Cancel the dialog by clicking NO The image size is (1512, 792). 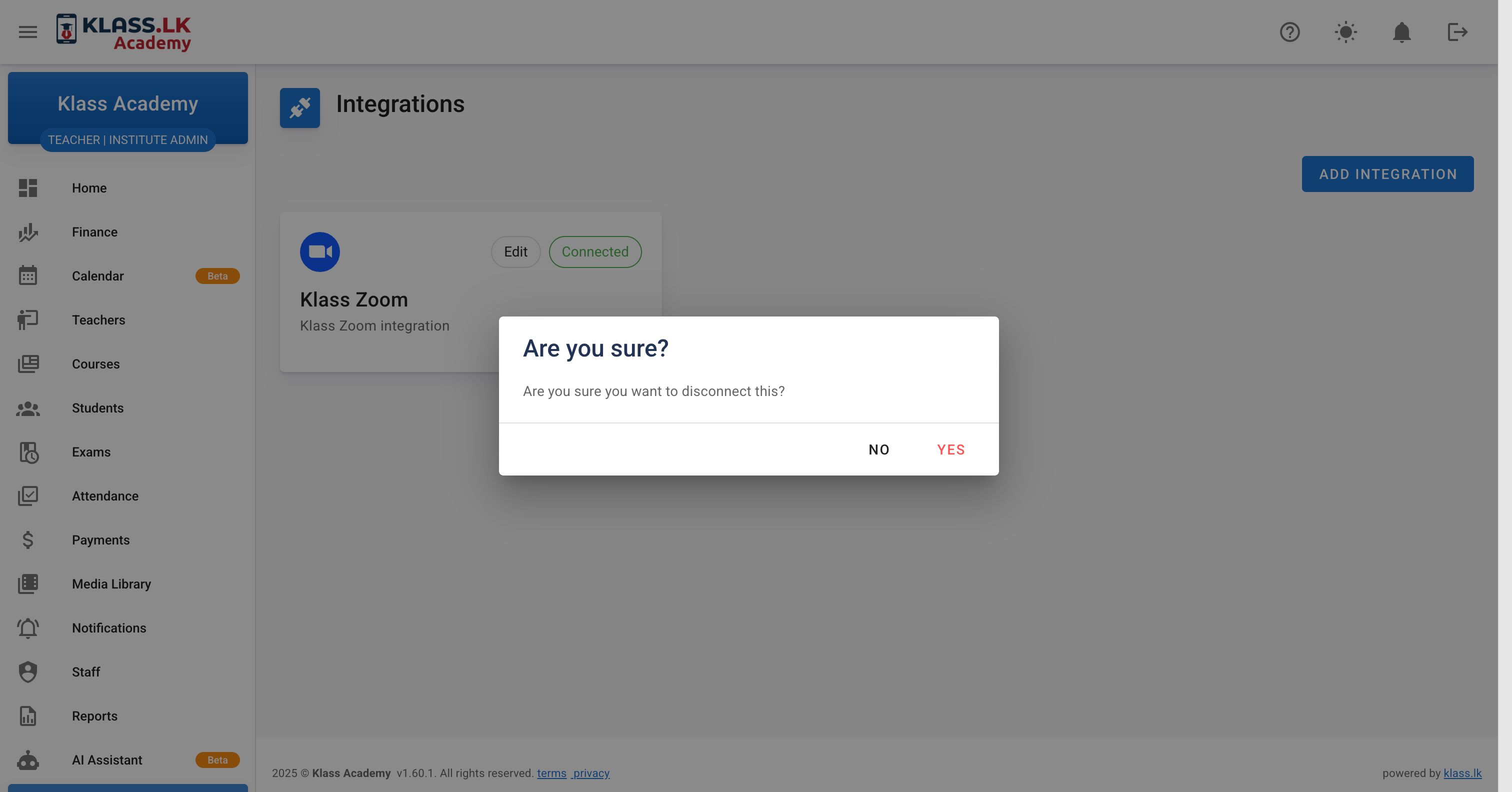[x=878, y=449]
